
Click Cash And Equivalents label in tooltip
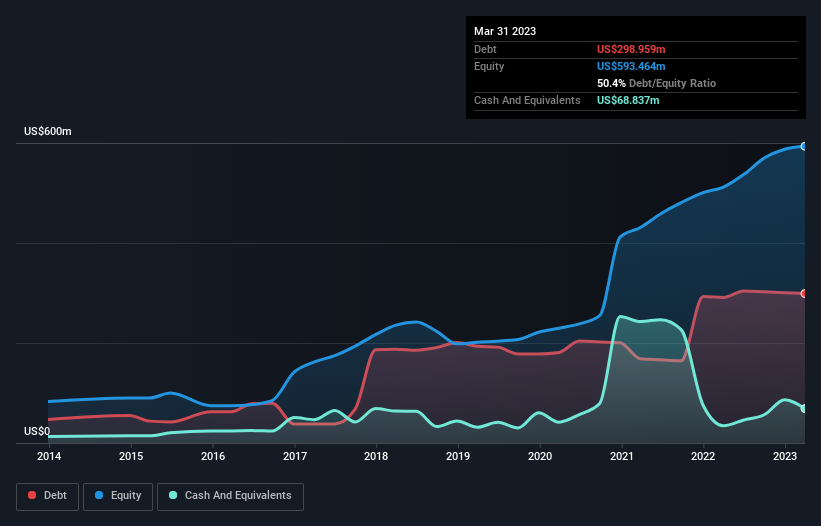(527, 100)
